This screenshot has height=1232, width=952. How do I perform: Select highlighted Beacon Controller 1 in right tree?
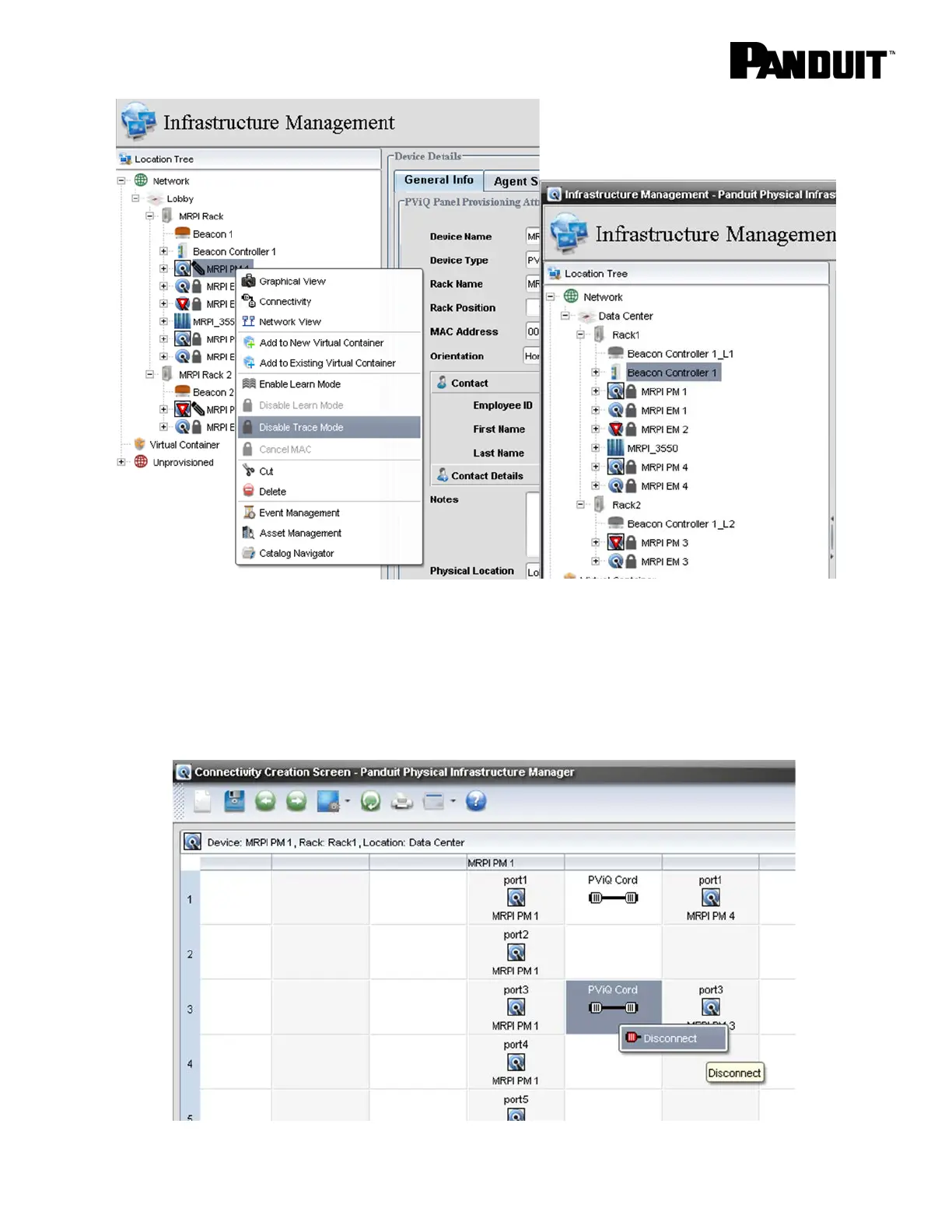tap(672, 373)
